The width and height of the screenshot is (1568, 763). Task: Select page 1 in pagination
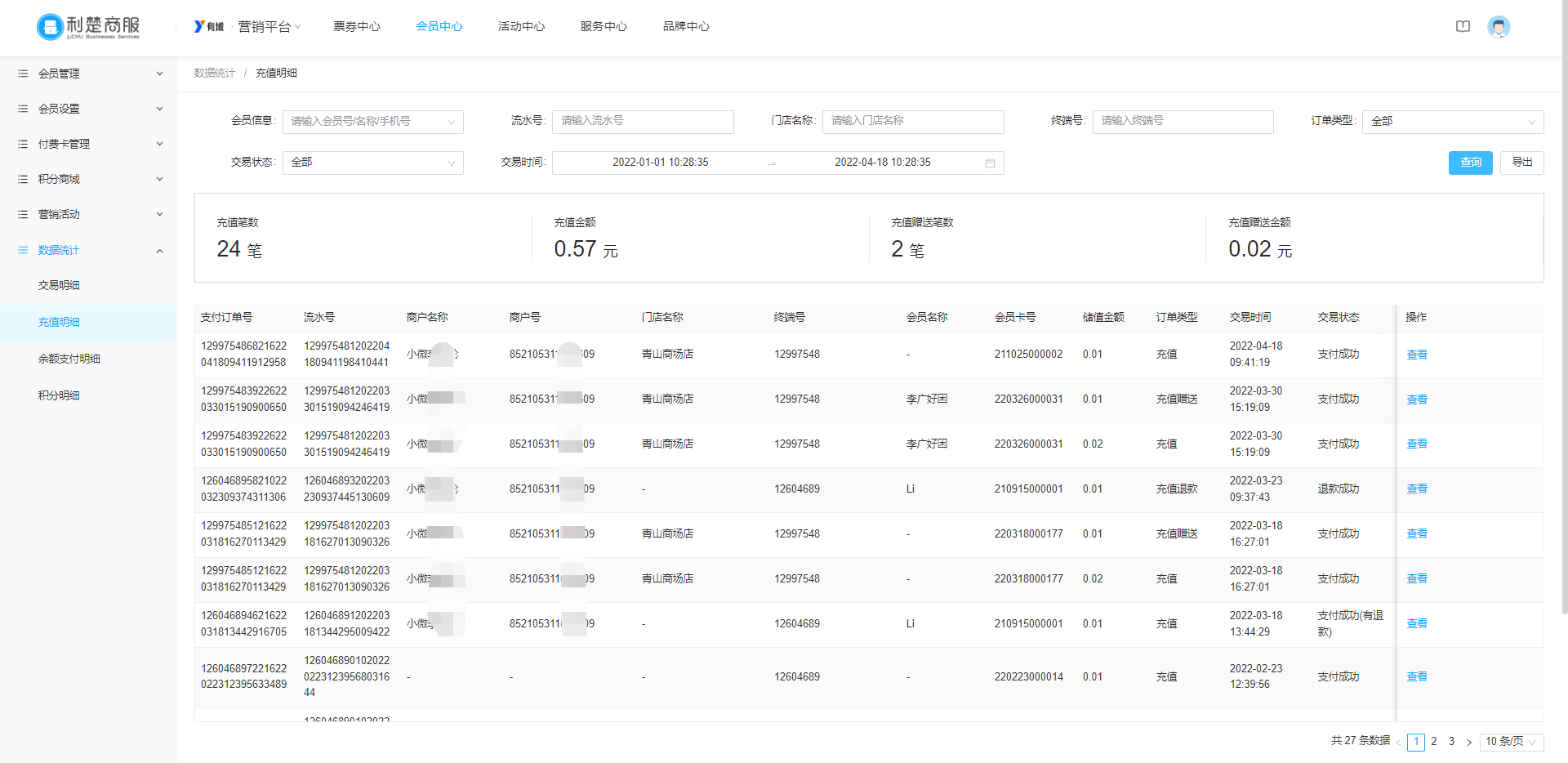click(x=1416, y=742)
